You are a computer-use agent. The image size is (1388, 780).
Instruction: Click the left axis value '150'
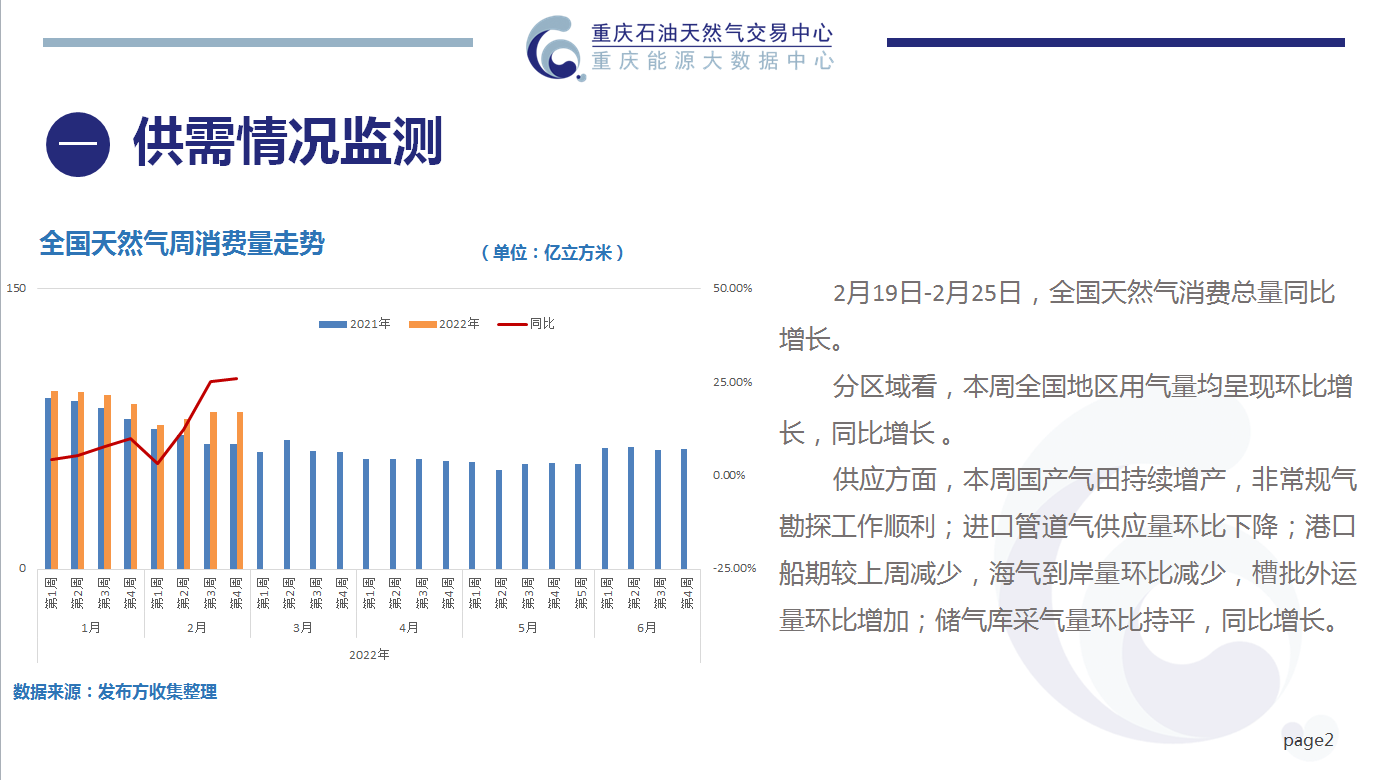(x=16, y=288)
